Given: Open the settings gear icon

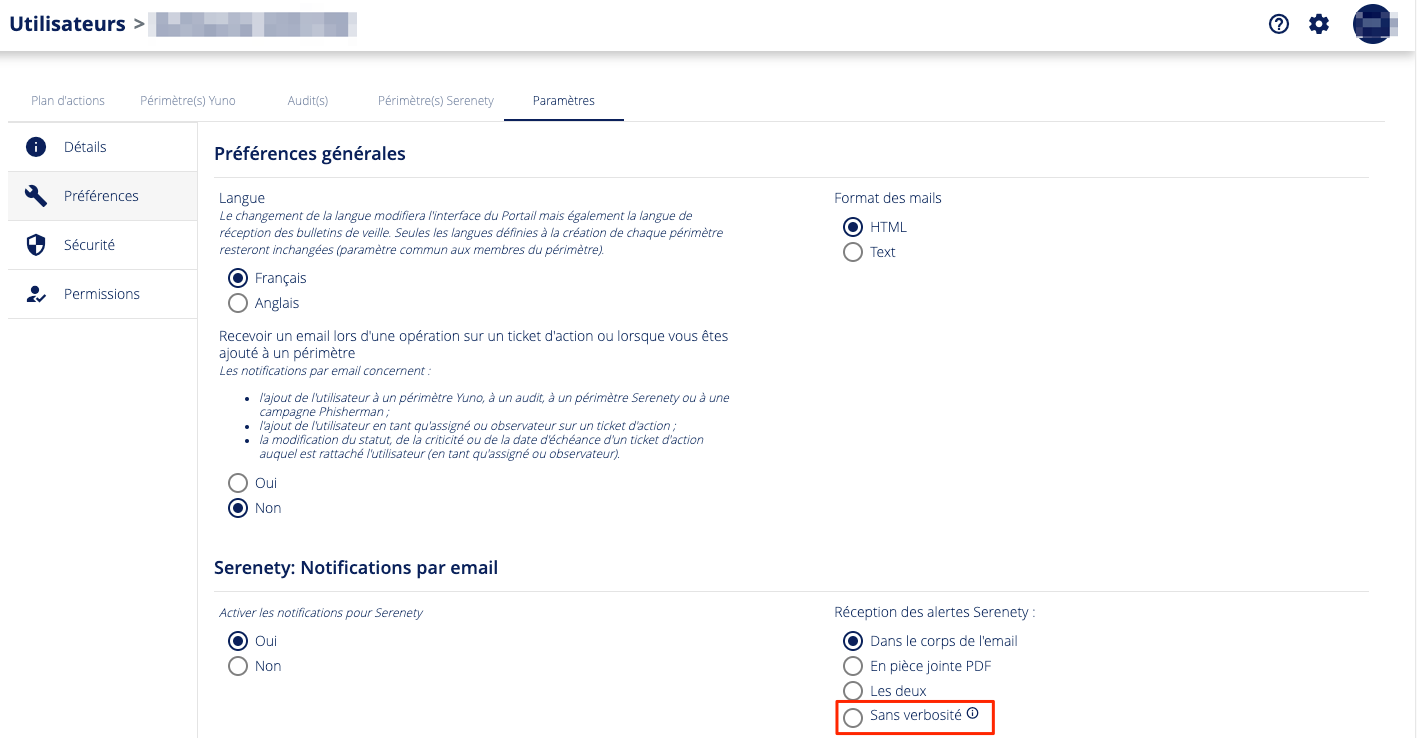Looking at the screenshot, I should point(1319,24).
